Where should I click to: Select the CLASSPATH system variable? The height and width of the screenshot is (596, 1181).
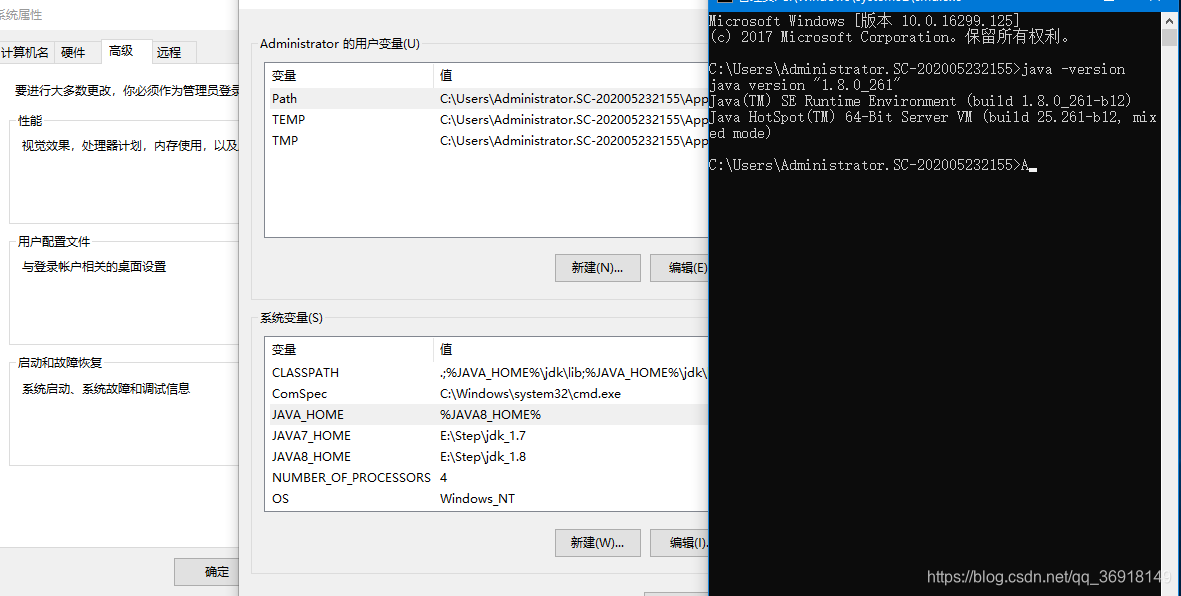click(487, 373)
